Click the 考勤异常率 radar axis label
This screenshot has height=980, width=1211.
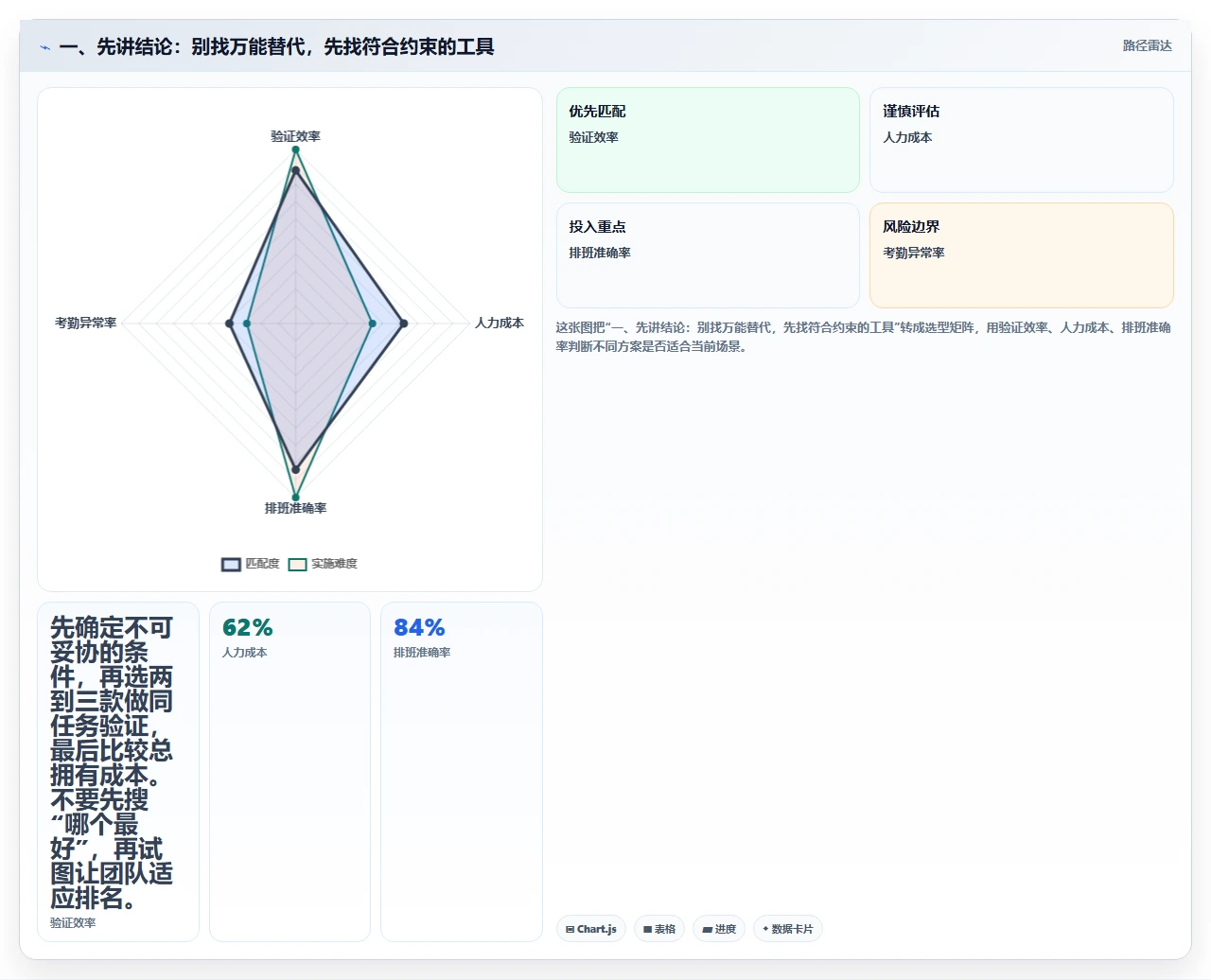(x=86, y=323)
